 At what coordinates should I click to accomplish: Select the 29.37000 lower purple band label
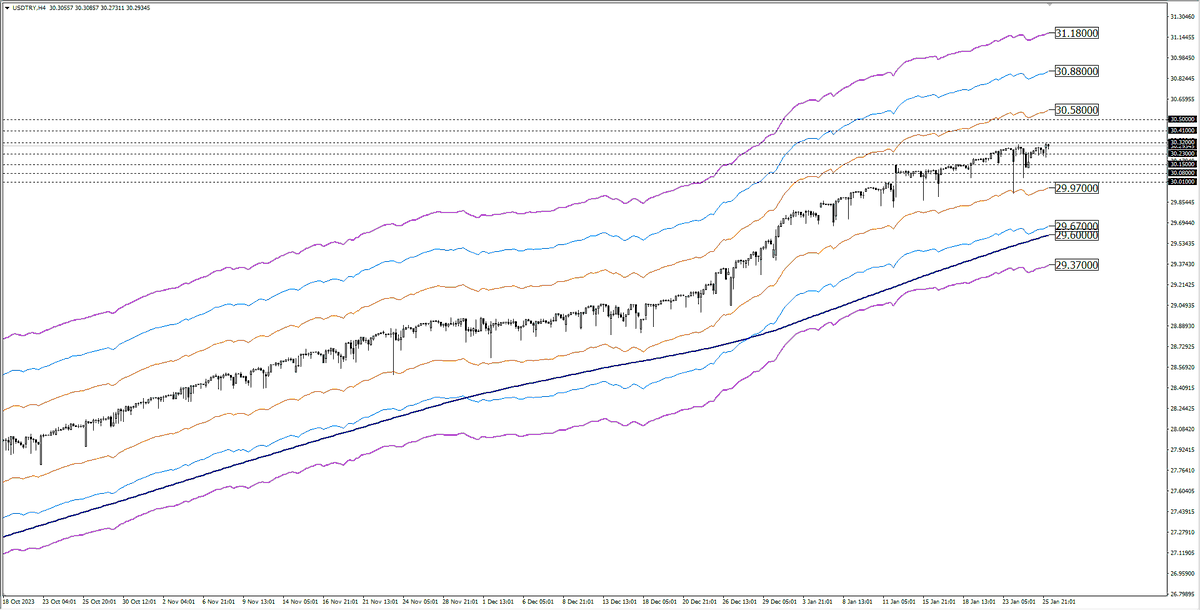[1078, 265]
